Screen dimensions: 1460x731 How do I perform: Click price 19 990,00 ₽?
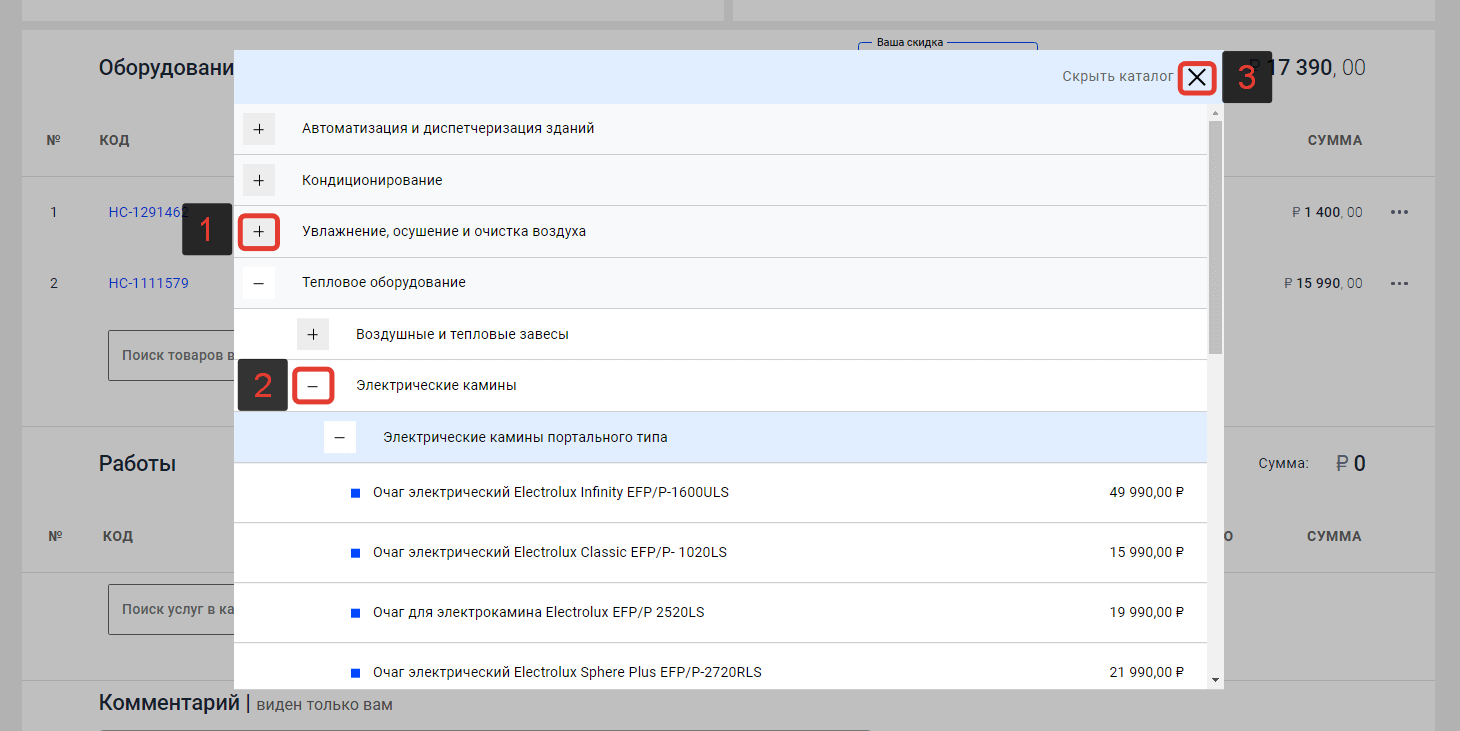1147,612
